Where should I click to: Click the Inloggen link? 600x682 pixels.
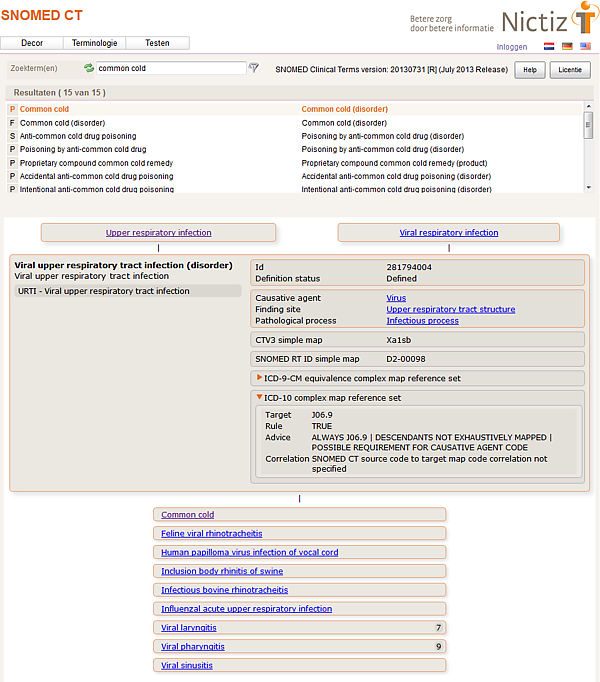(x=511, y=47)
